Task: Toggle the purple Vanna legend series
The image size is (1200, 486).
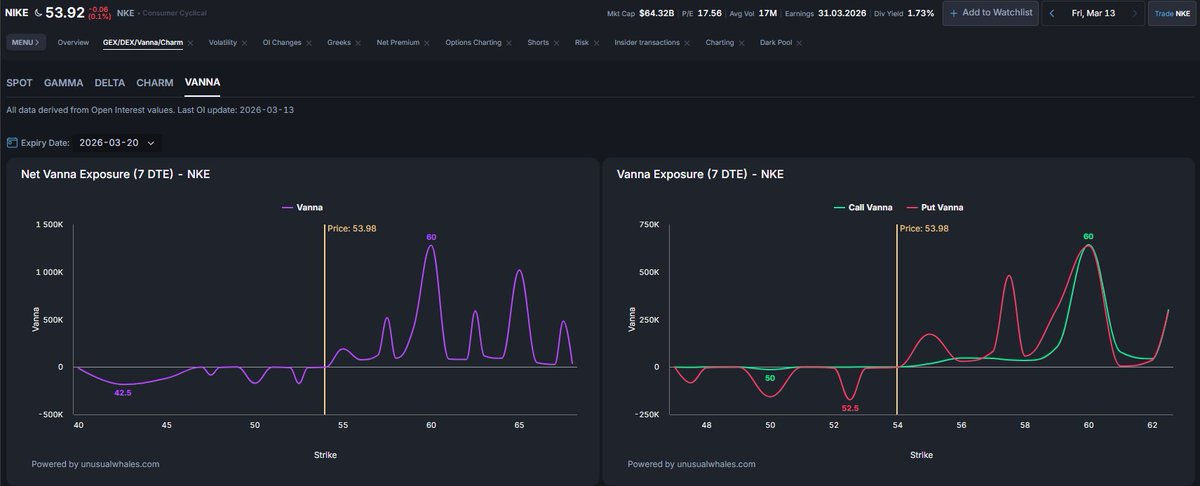Action: [303, 207]
